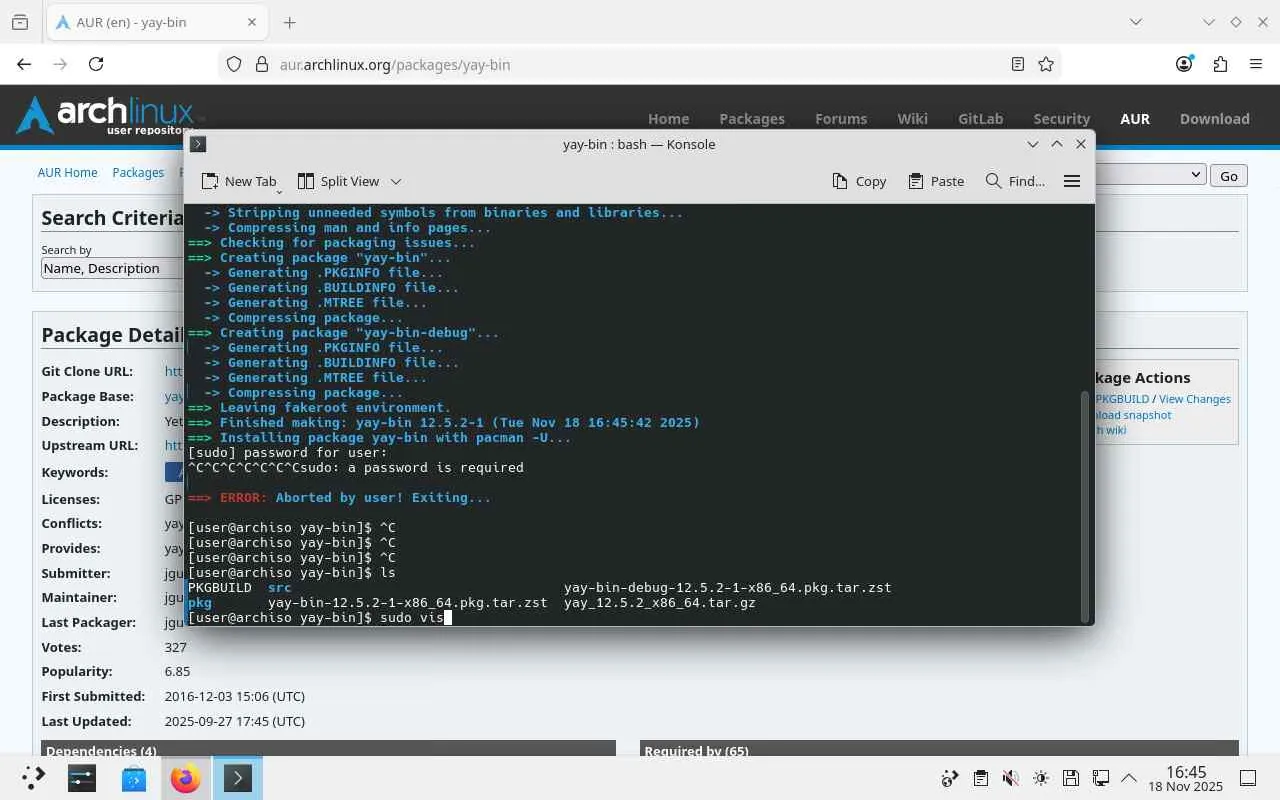Toggle Split View in Konsole
1280x800 pixels.
click(x=338, y=181)
